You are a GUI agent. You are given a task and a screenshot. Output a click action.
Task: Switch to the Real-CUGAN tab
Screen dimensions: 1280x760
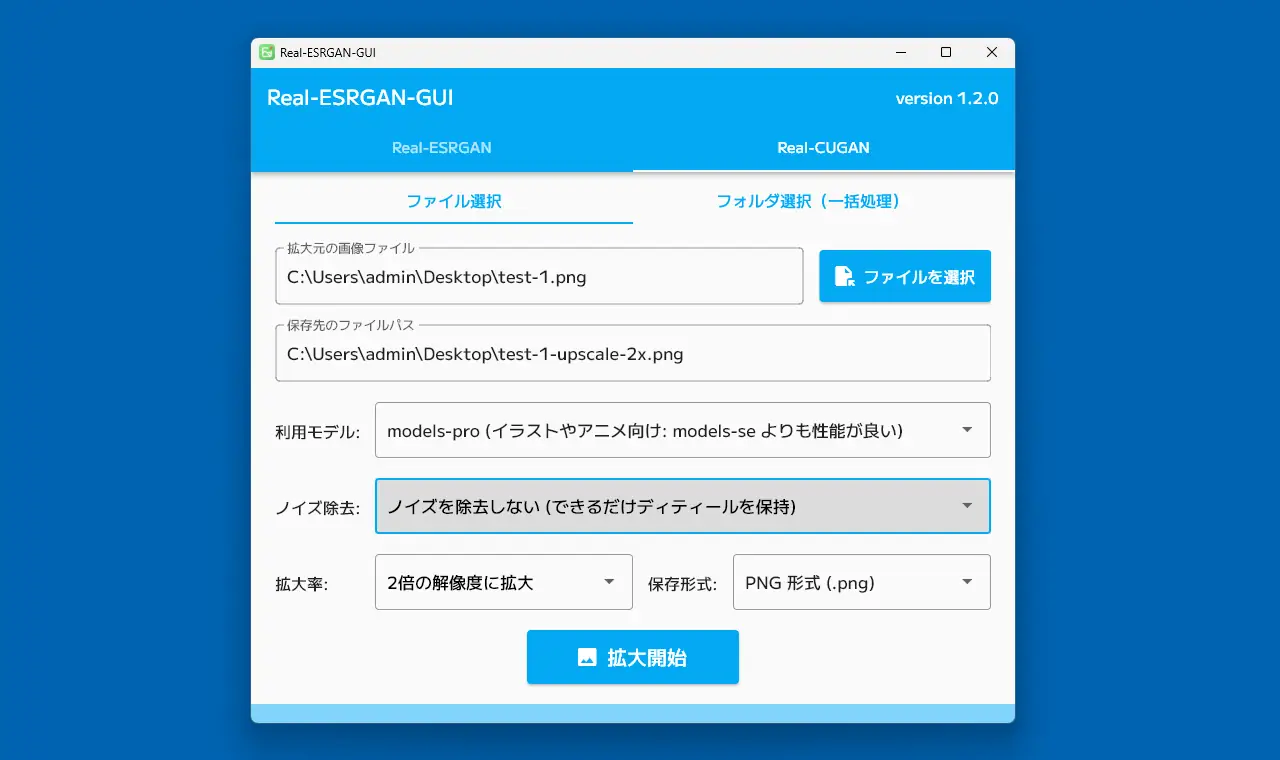point(824,148)
